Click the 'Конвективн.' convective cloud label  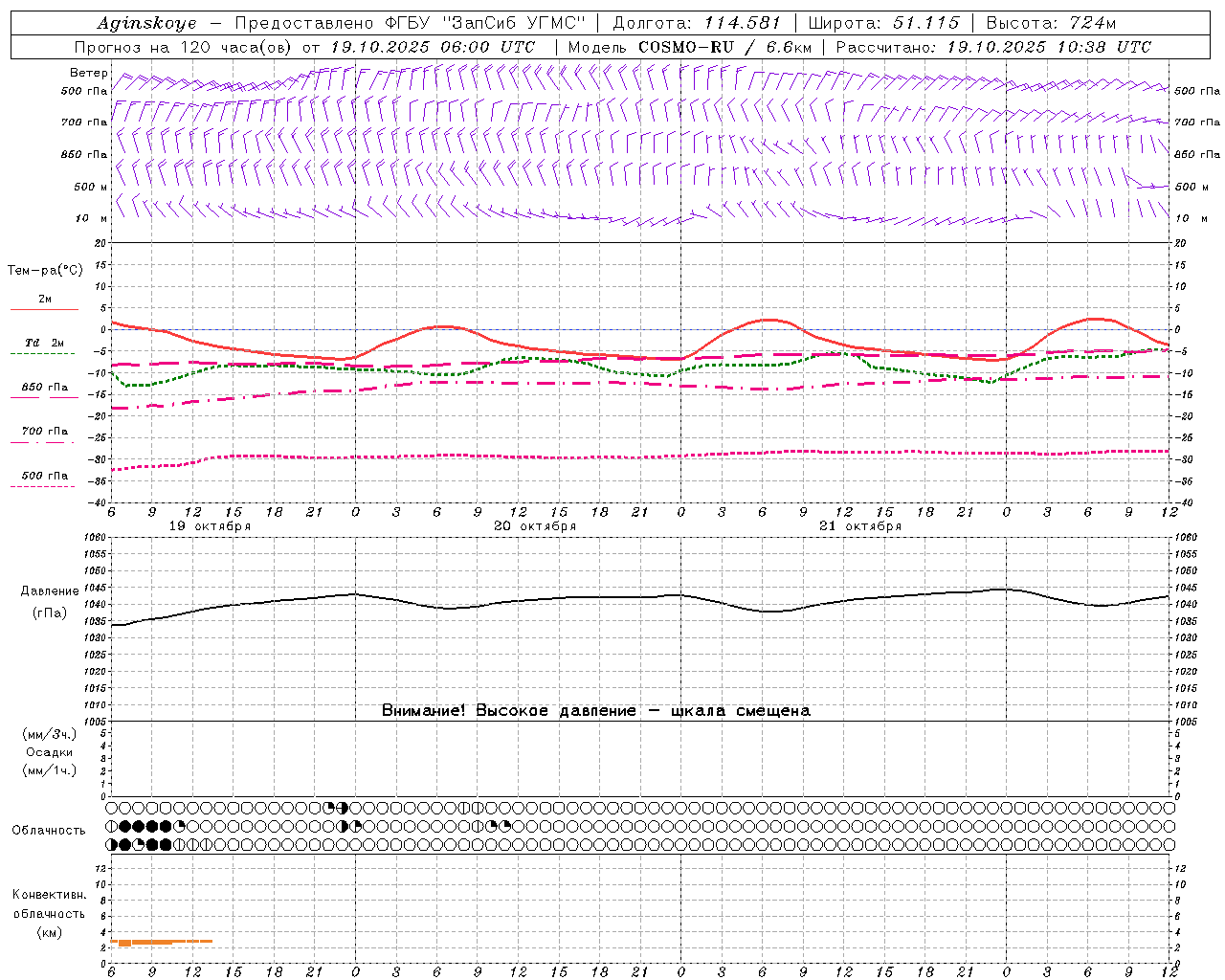click(x=49, y=895)
